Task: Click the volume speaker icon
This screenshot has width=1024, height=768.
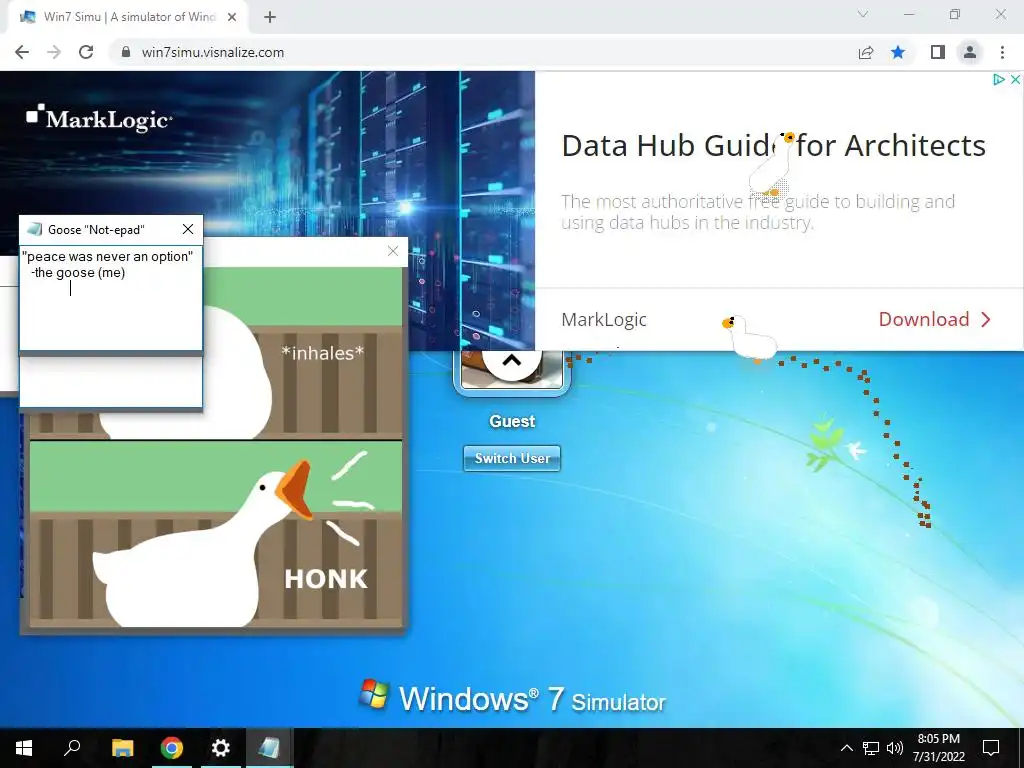Action: tap(895, 748)
